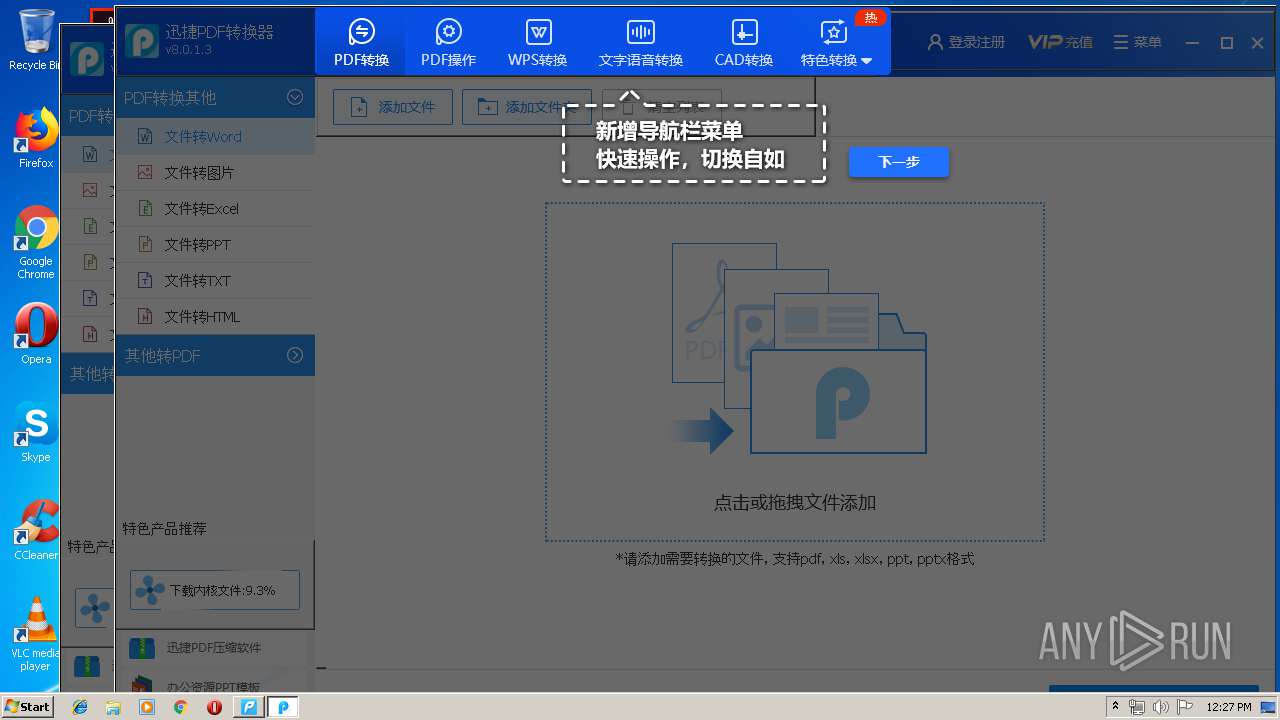Show hidden system tray icons
1280x720 pixels.
click(1115, 707)
